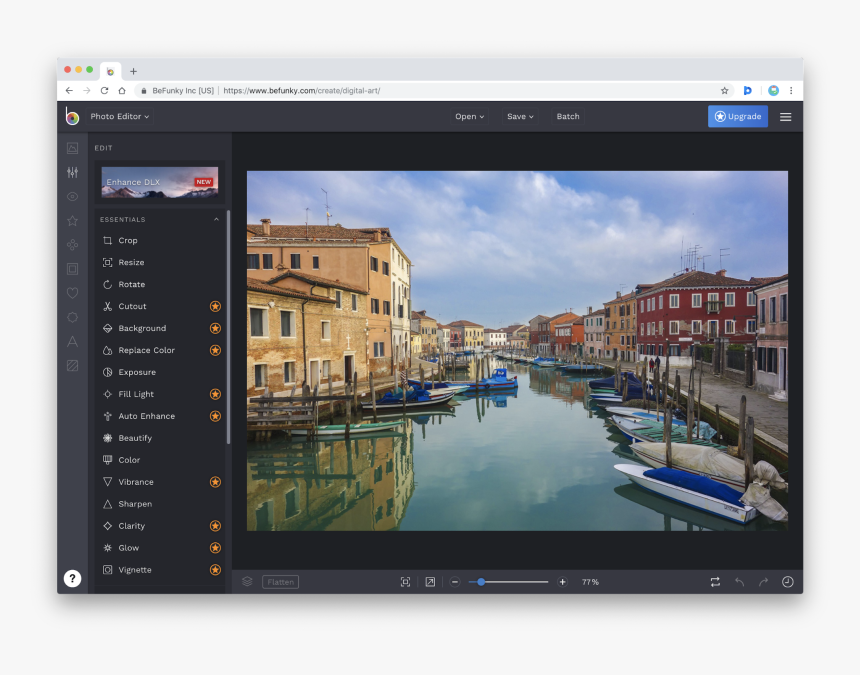Viewport: 860px width, 675px height.
Task: Select the BeFunky browser tab
Action: [110, 71]
